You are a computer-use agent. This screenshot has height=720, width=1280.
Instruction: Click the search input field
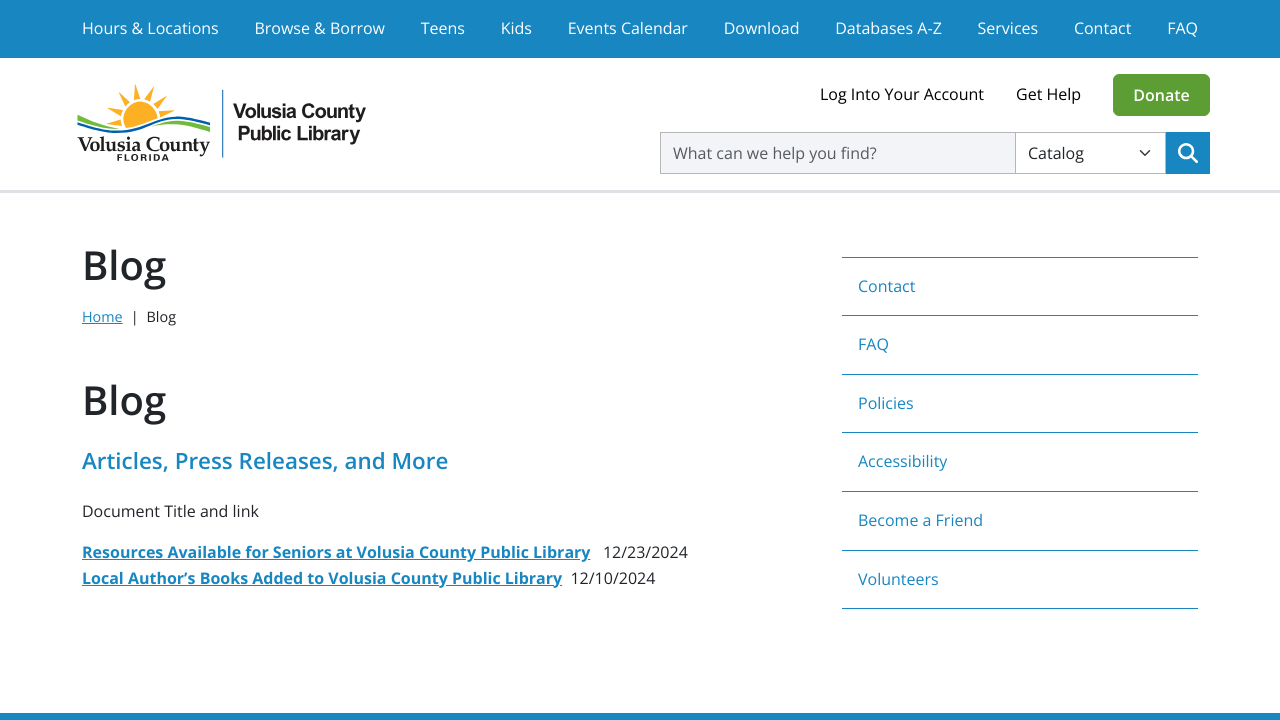pyautogui.click(x=837, y=153)
